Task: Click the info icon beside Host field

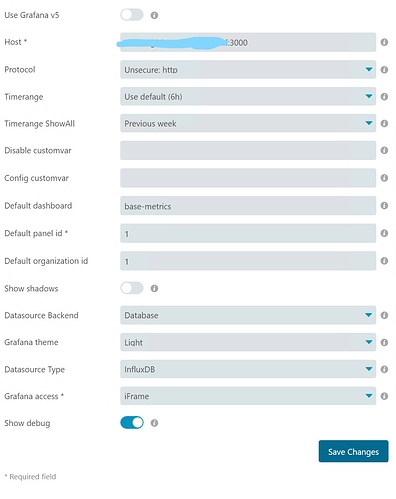Action: click(384, 42)
